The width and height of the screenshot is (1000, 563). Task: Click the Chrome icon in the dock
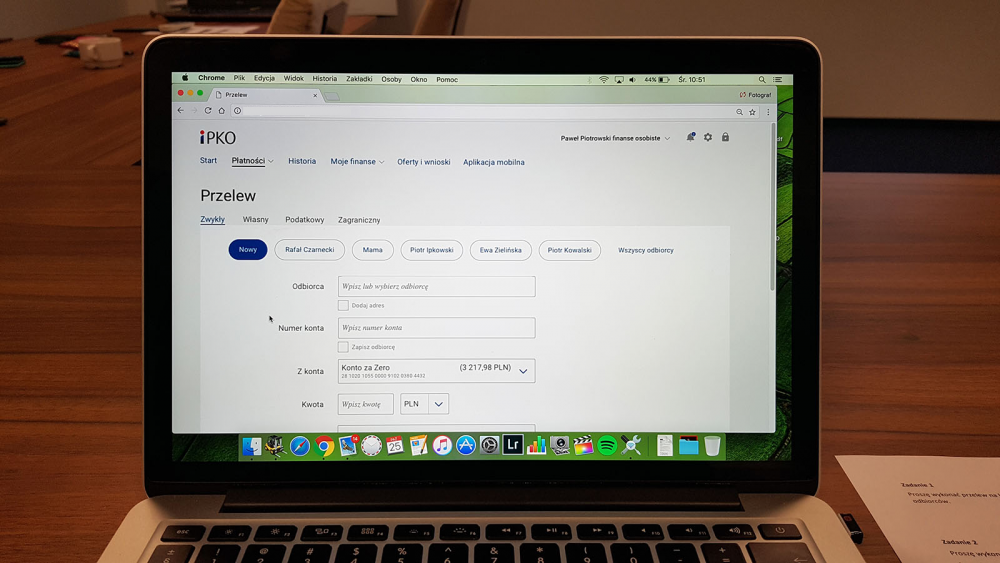(323, 446)
